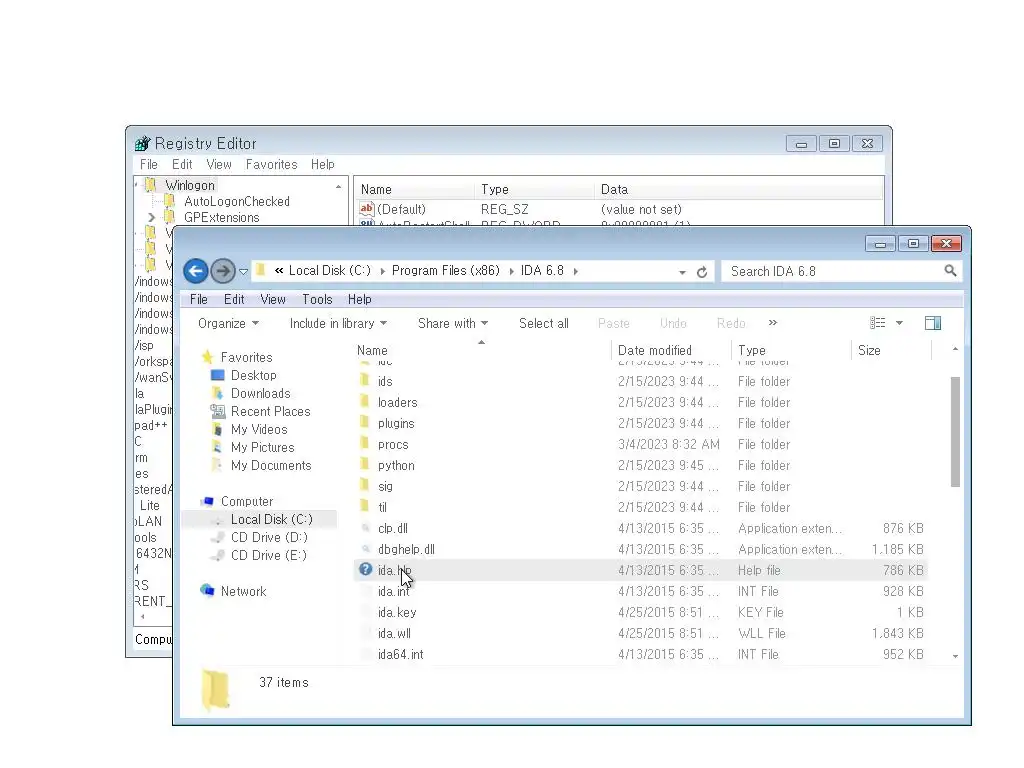Click the Undo toolbar button
Viewport: 1024px width, 768px height.
[673, 323]
